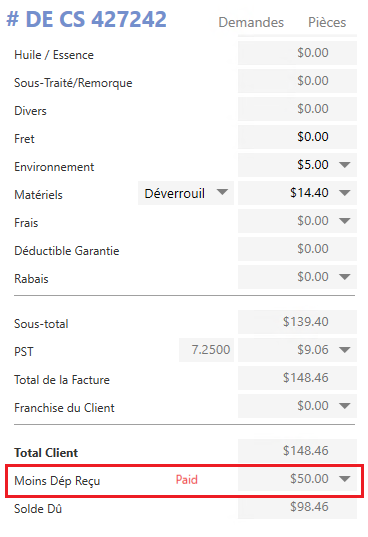368x537 pixels.
Task: Click the Fret amount field
Action: pyautogui.click(x=297, y=137)
